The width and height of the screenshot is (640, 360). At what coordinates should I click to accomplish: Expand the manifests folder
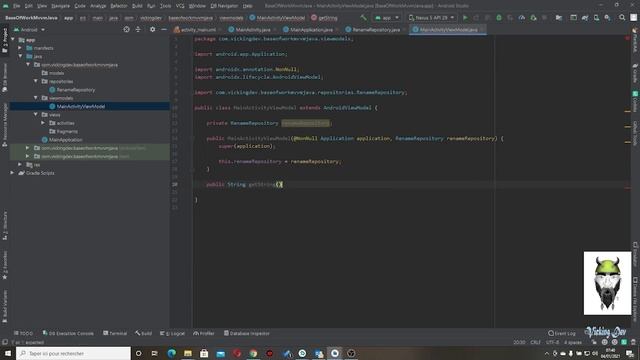pyautogui.click(x=20, y=48)
